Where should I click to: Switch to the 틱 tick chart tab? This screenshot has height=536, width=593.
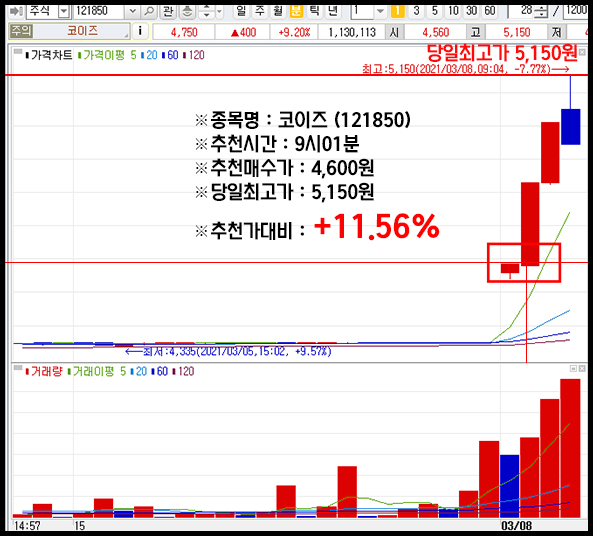click(x=314, y=11)
